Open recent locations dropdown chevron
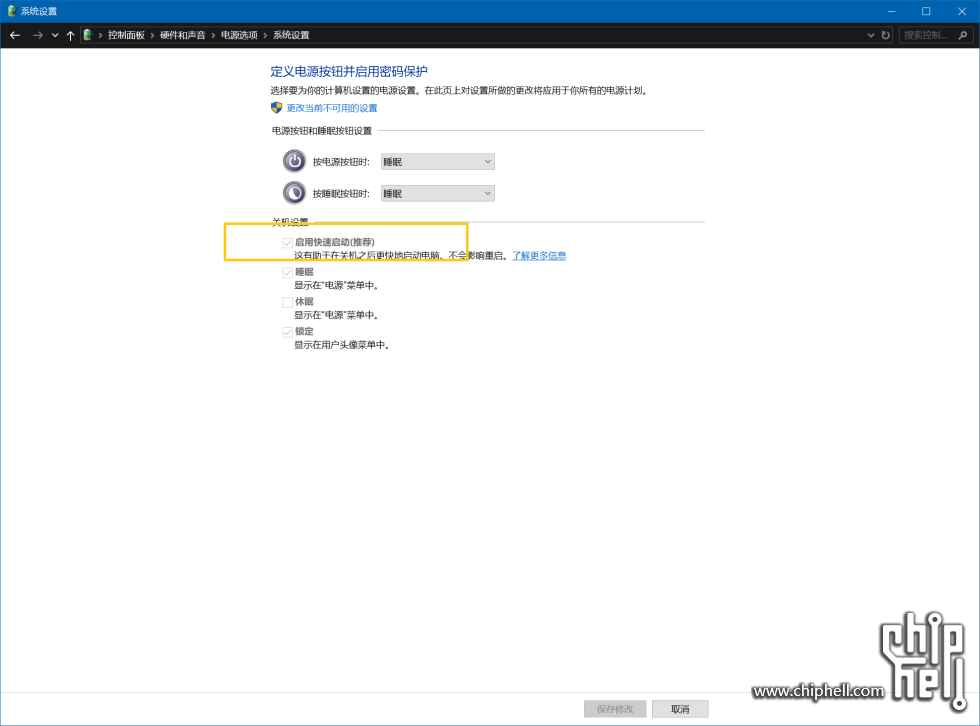Viewport: 980px width, 726px height. pyautogui.click(x=55, y=36)
